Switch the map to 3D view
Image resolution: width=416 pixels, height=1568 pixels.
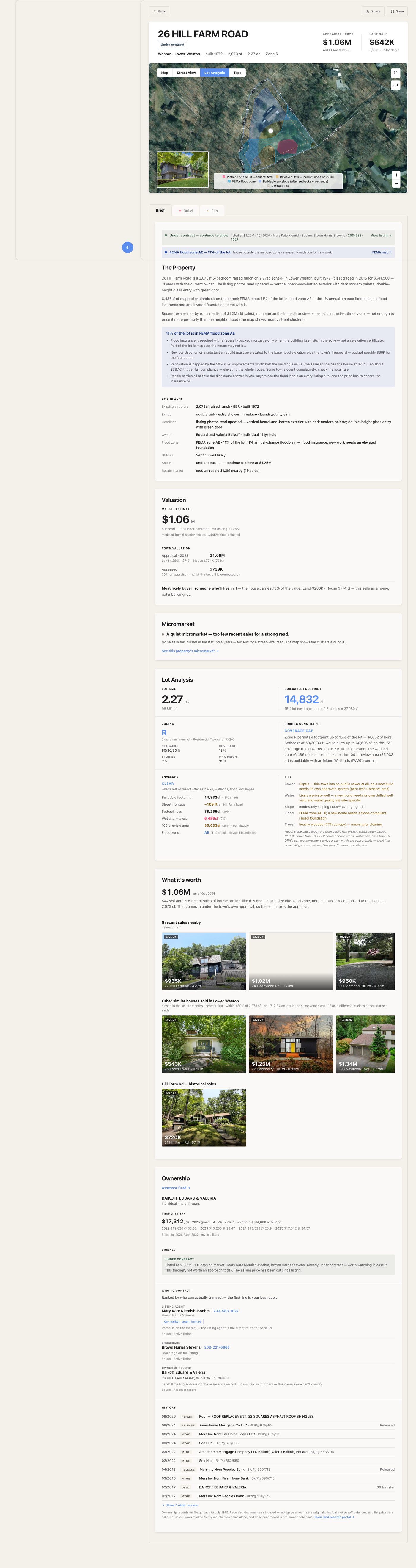(395, 85)
